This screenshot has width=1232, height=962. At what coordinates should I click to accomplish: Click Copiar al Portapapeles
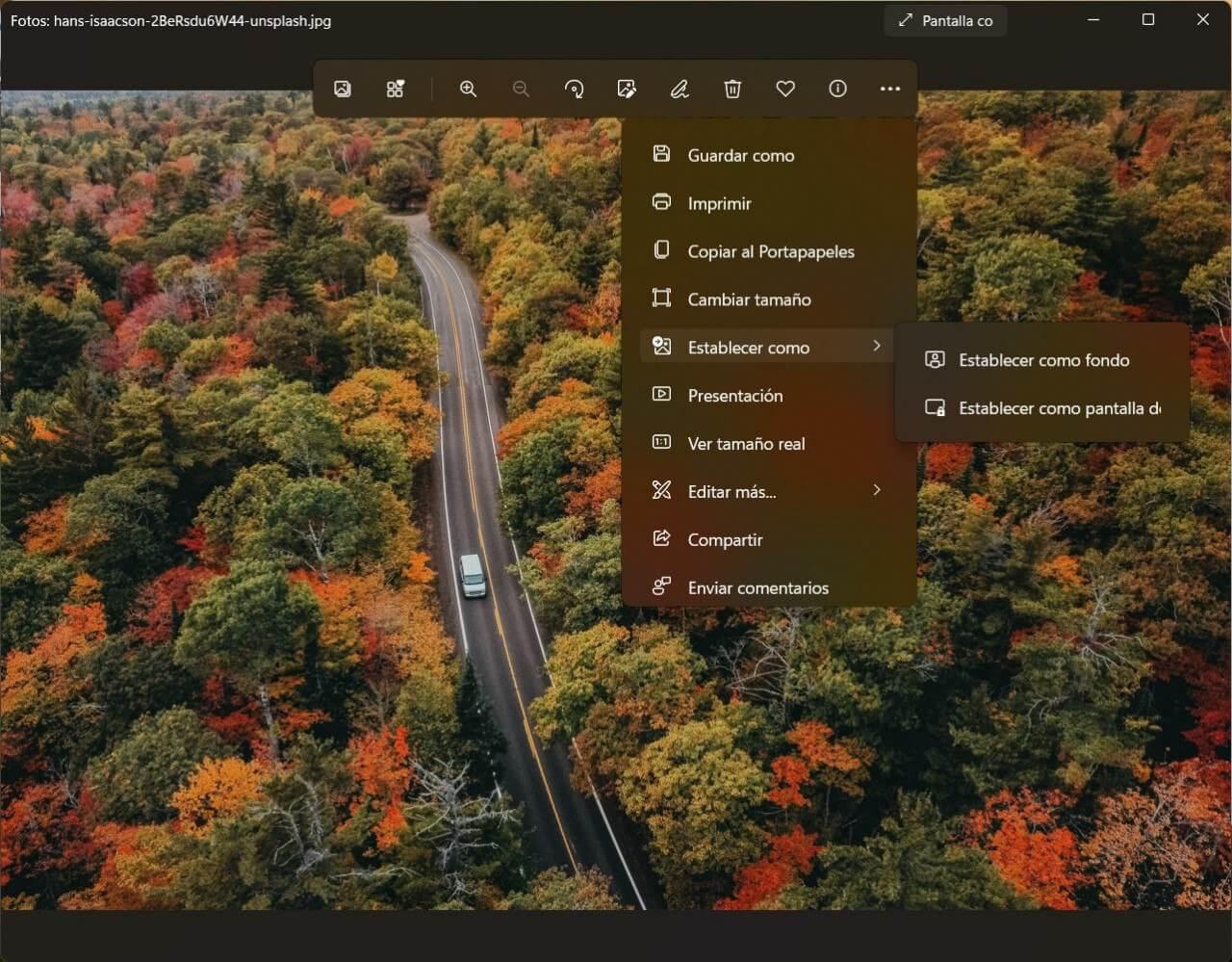tap(770, 251)
